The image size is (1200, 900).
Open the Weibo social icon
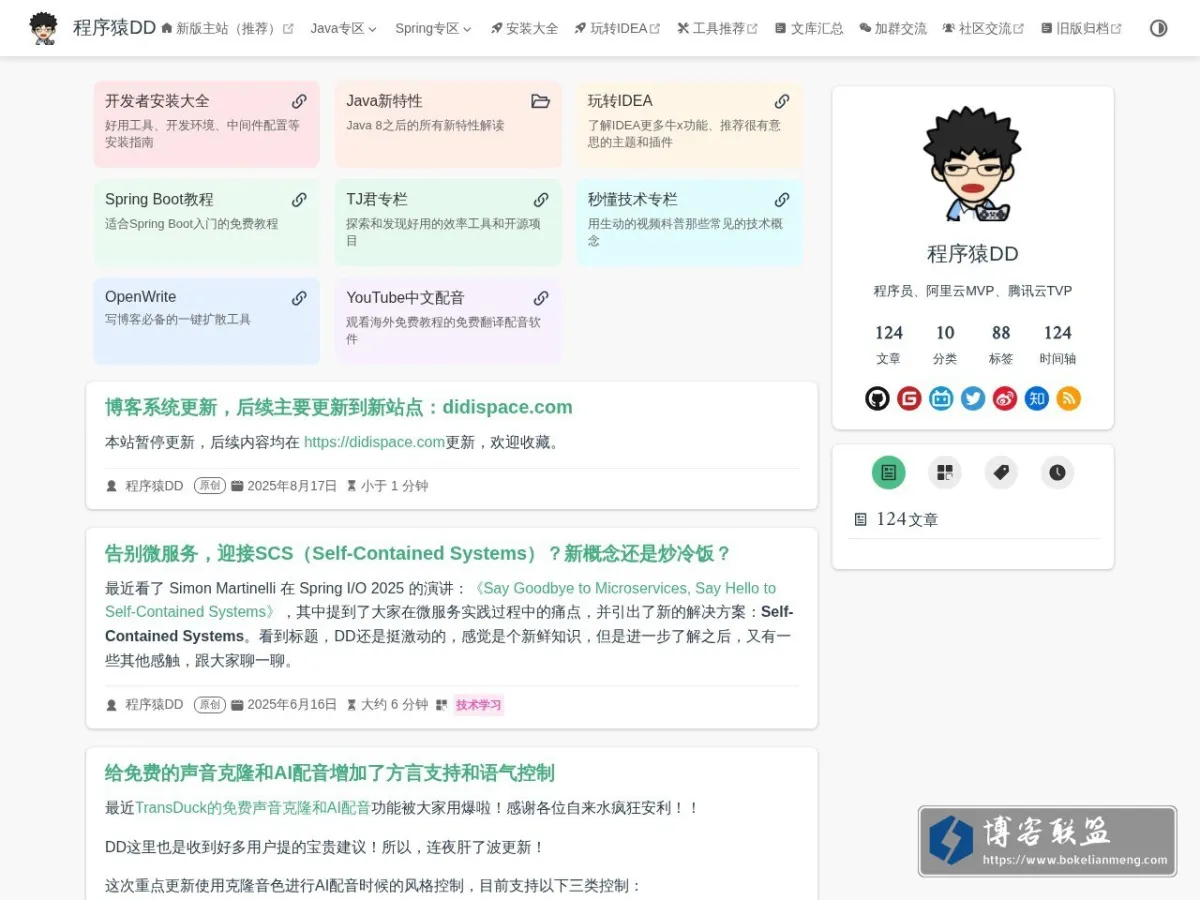click(x=1005, y=399)
